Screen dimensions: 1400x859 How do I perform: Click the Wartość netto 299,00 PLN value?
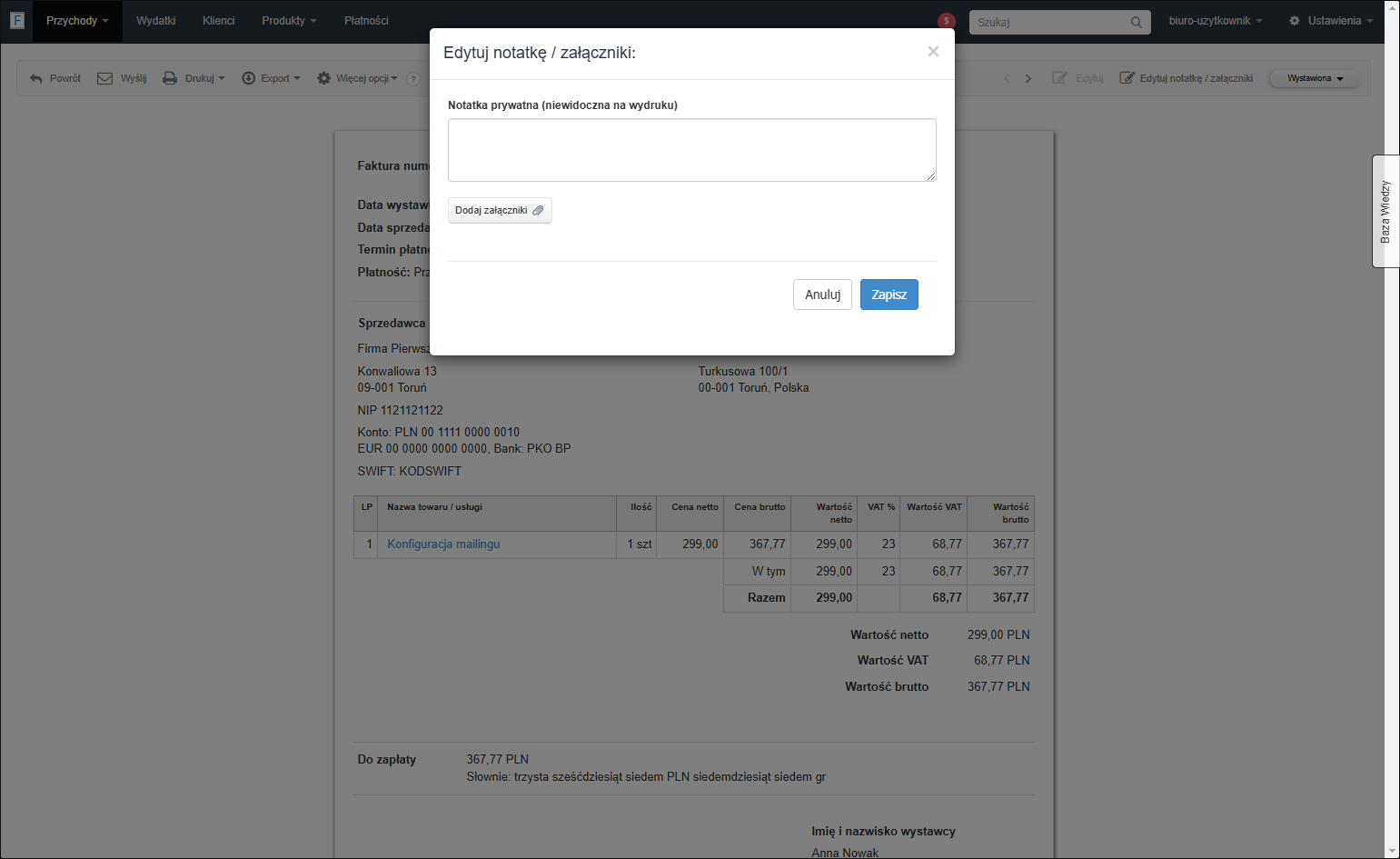(998, 634)
